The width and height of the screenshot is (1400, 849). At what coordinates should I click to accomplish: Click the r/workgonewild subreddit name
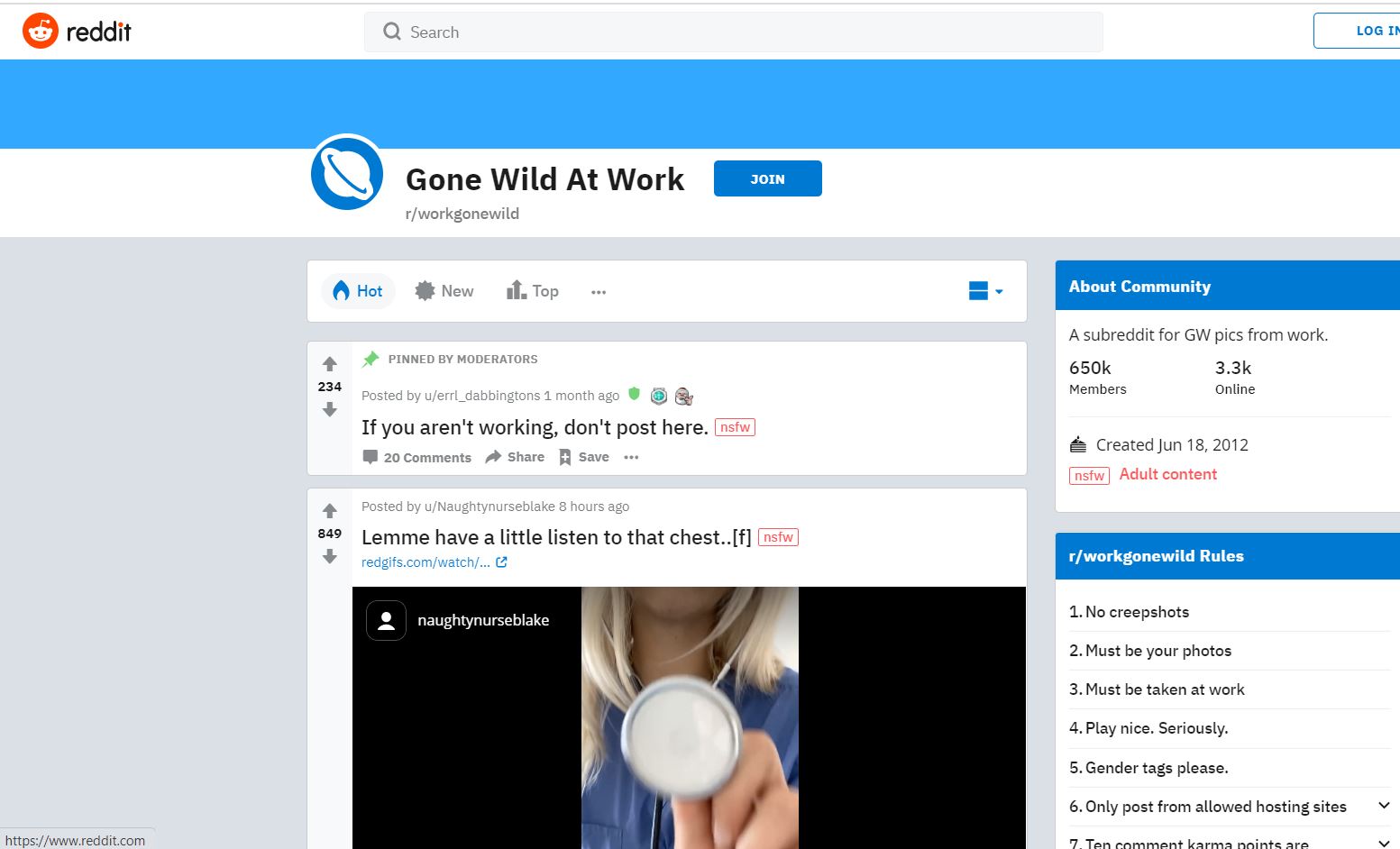pyautogui.click(x=462, y=214)
